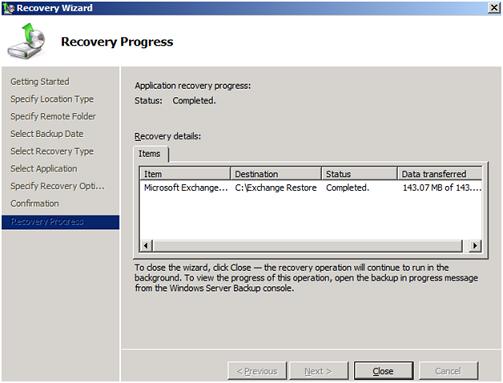Image resolution: width=503 pixels, height=383 pixels.
Task: Click the left scroll arrow in the items list
Action: click(x=146, y=246)
